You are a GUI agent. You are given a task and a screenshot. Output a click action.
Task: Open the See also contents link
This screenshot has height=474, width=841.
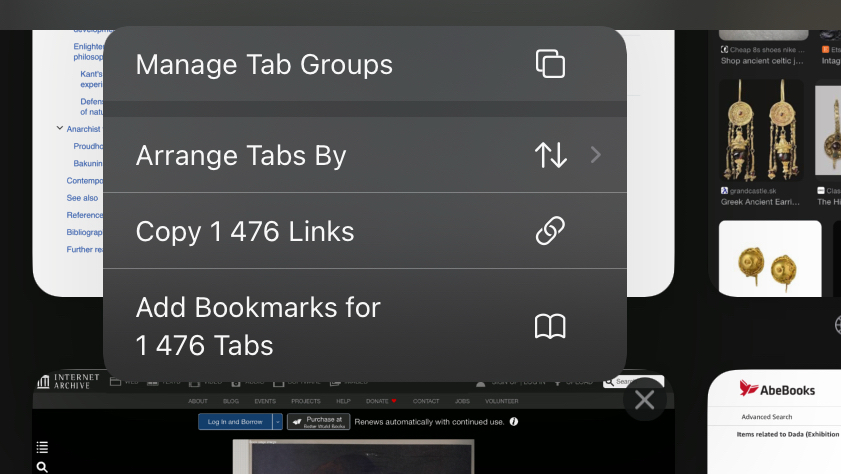pos(82,198)
